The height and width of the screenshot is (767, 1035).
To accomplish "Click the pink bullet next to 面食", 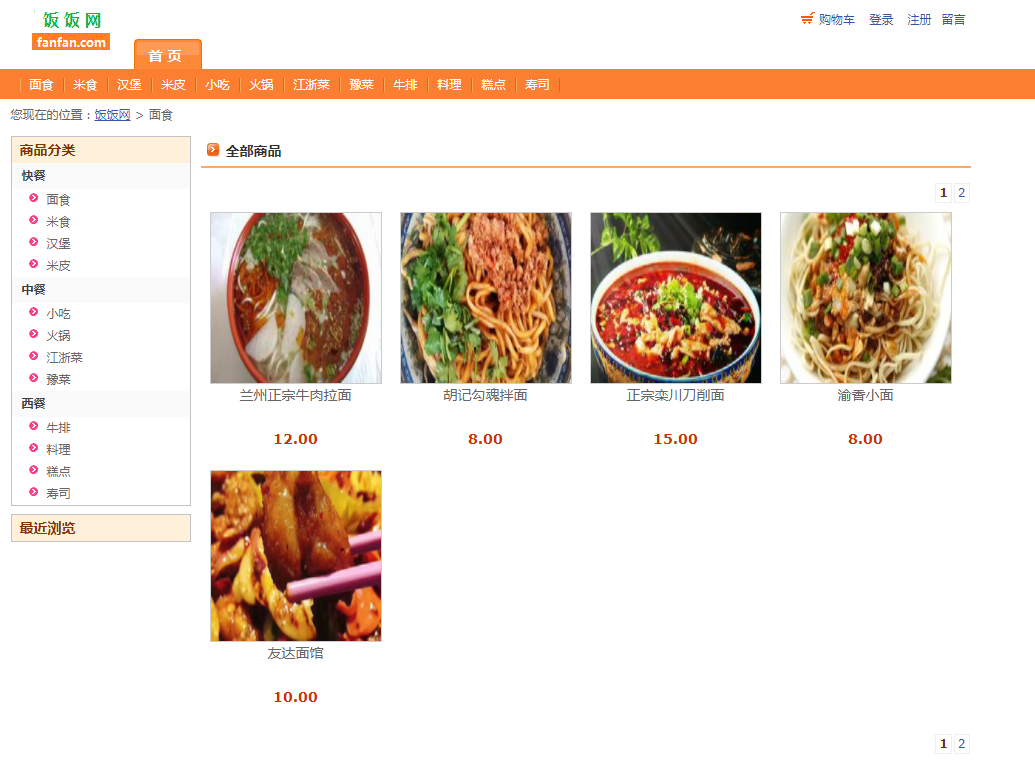I will [x=34, y=198].
